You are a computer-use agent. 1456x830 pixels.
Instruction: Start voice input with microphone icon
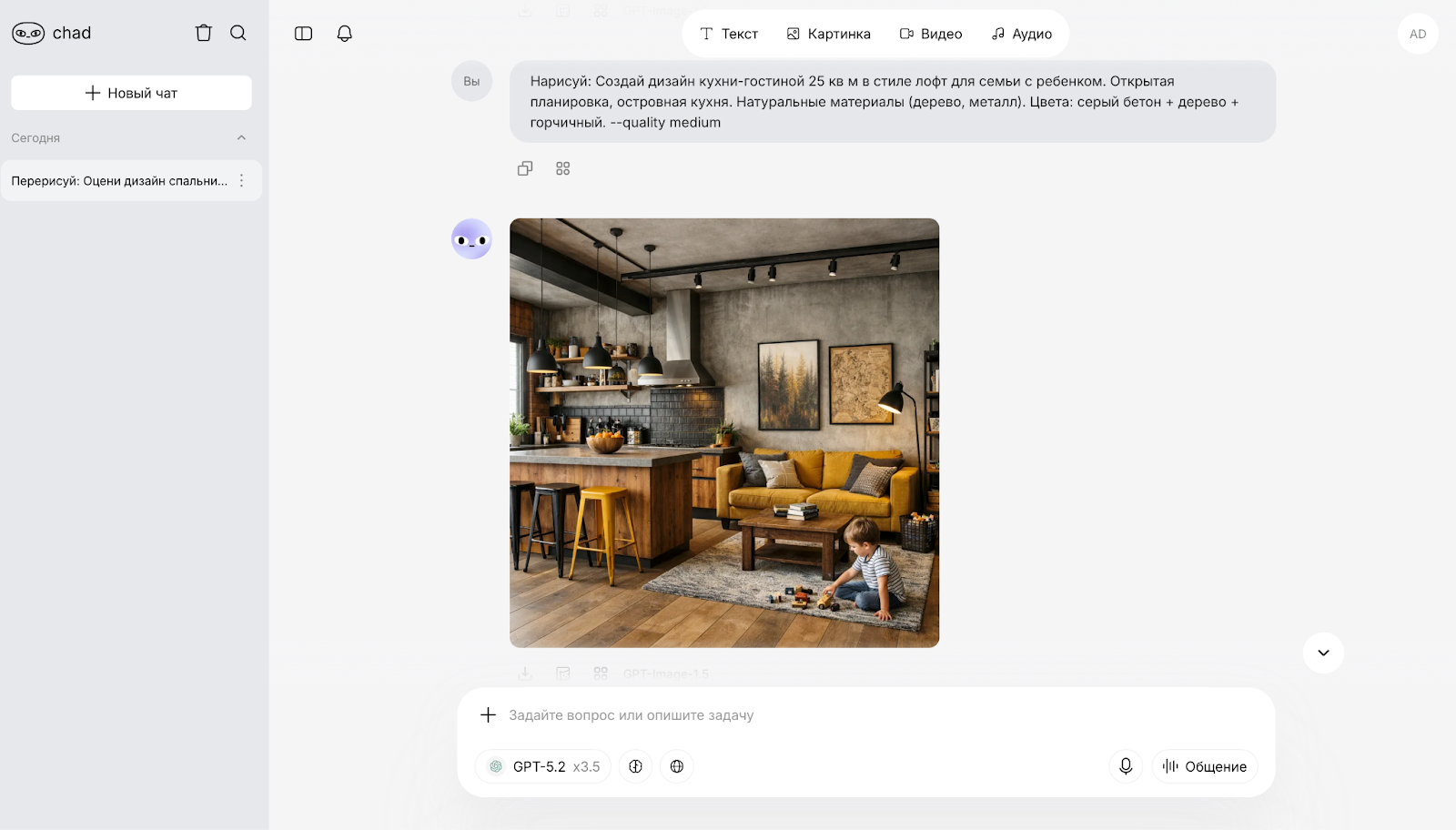pyautogui.click(x=1126, y=766)
